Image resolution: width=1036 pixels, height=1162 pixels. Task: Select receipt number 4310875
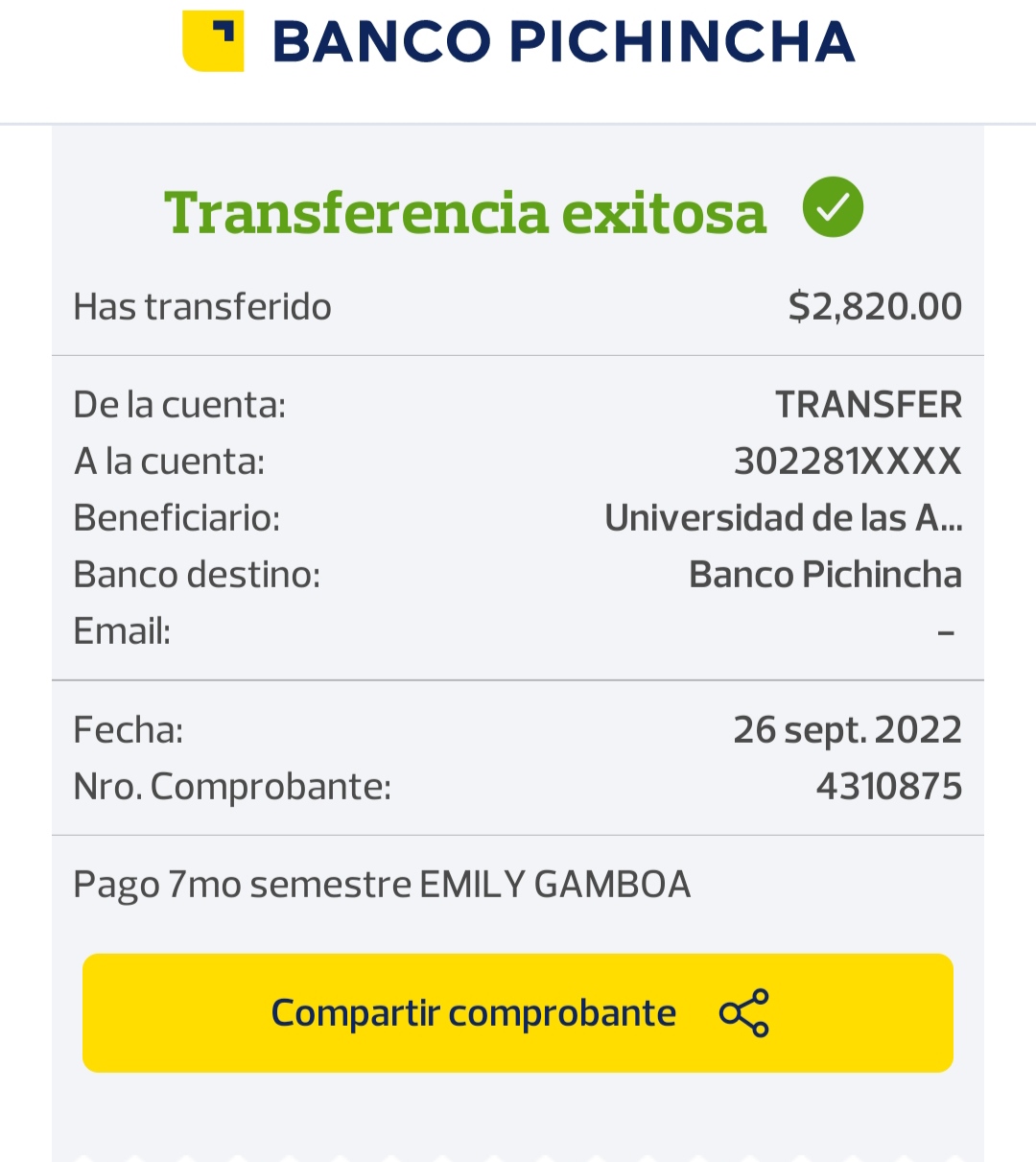(x=888, y=787)
